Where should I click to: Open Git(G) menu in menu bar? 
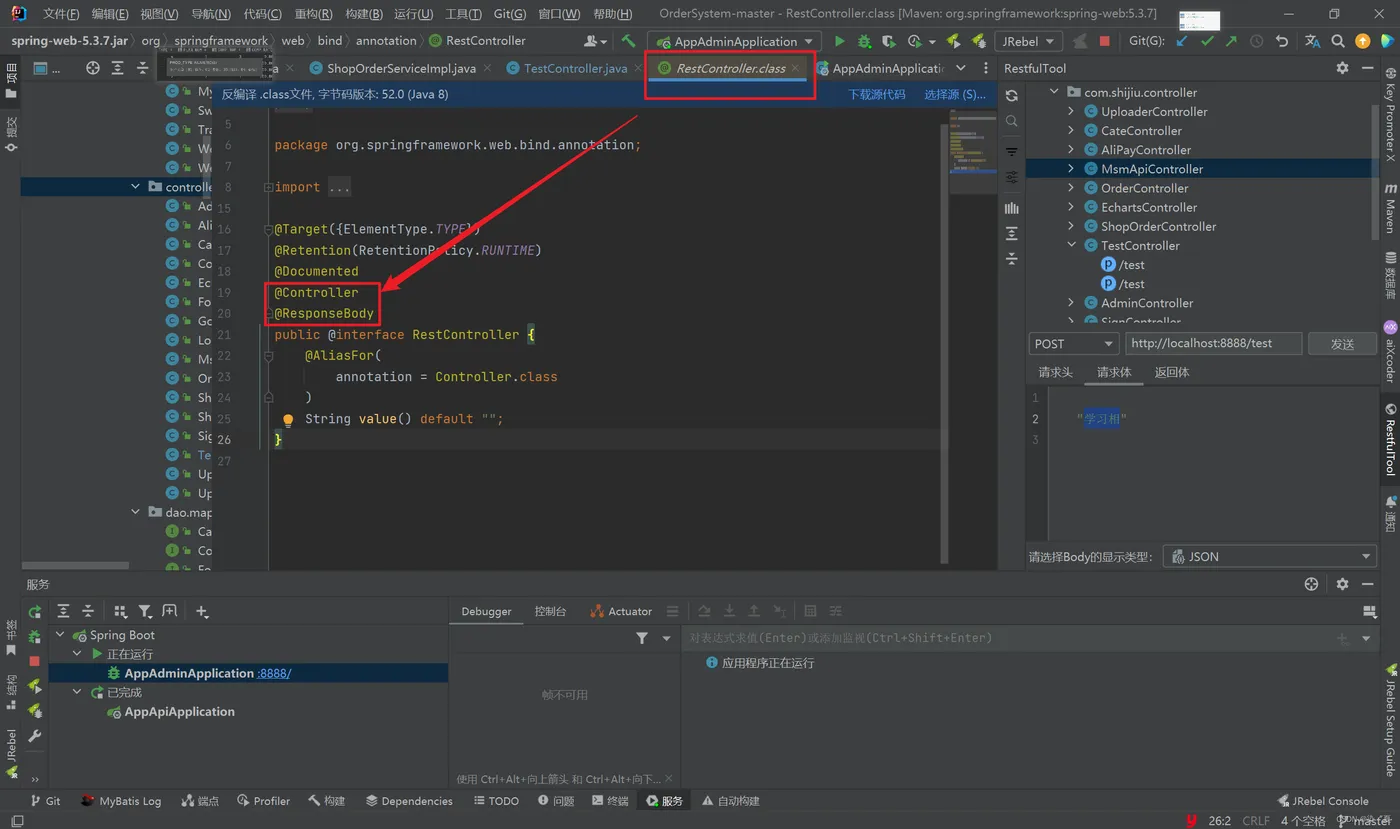[x=509, y=14]
